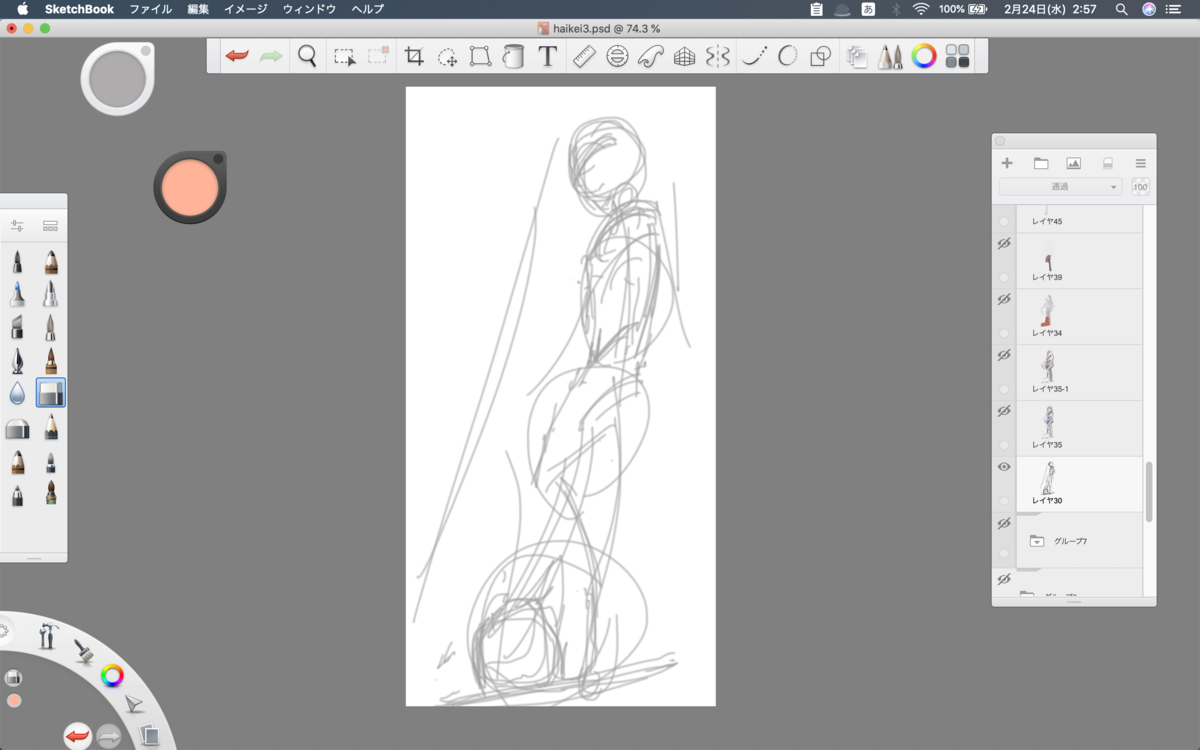Enable the Ruler guide

click(584, 57)
